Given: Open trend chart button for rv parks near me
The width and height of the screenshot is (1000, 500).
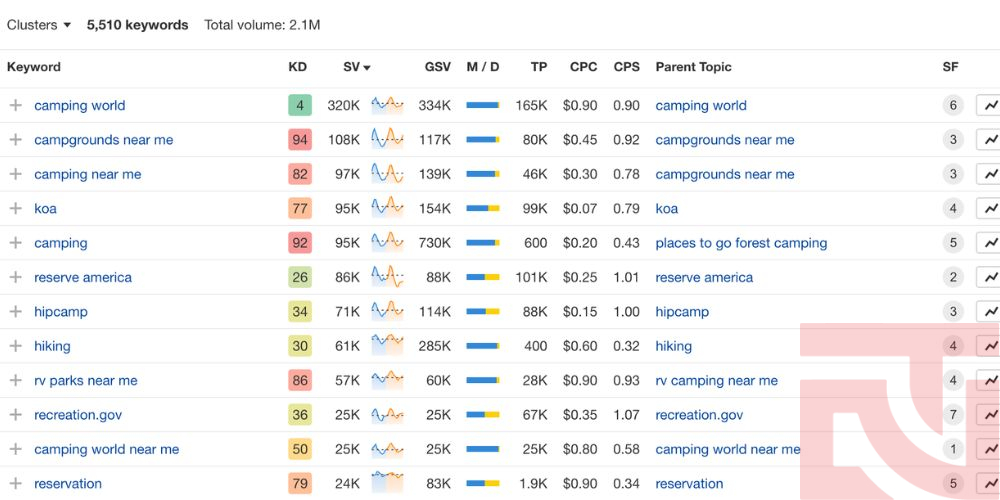Looking at the screenshot, I should [x=989, y=381].
